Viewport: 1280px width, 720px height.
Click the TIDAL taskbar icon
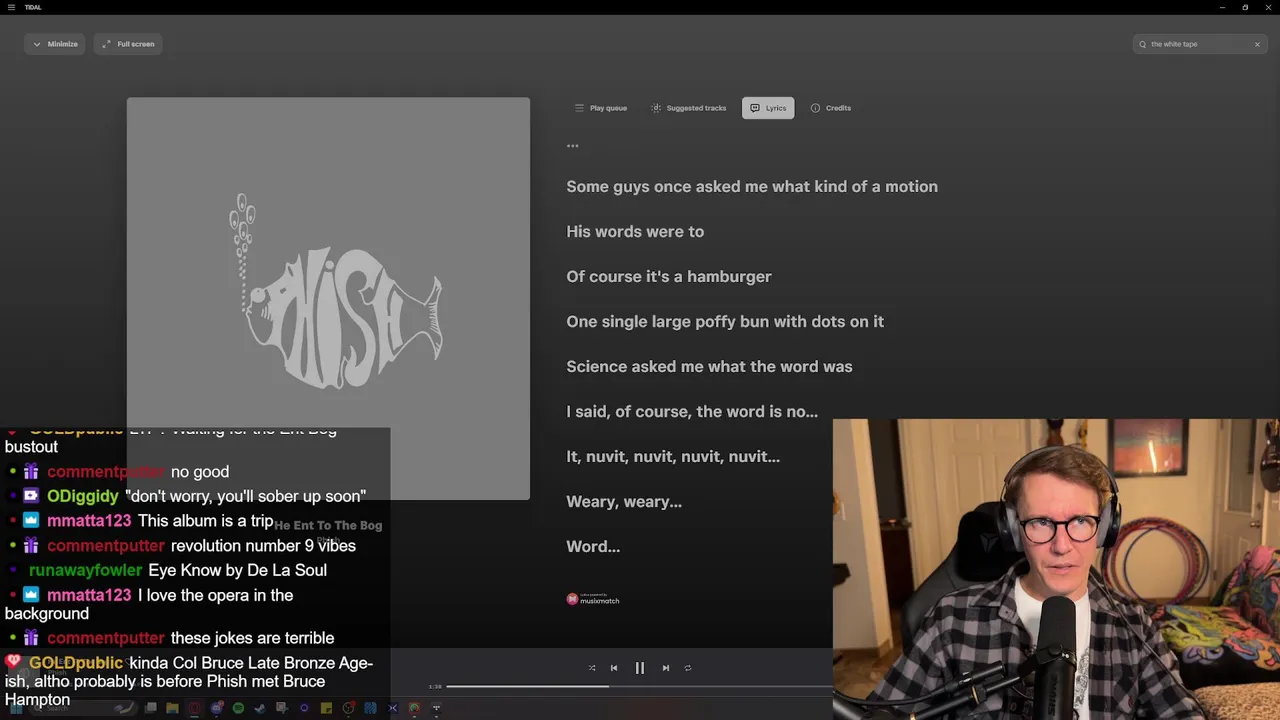point(436,708)
